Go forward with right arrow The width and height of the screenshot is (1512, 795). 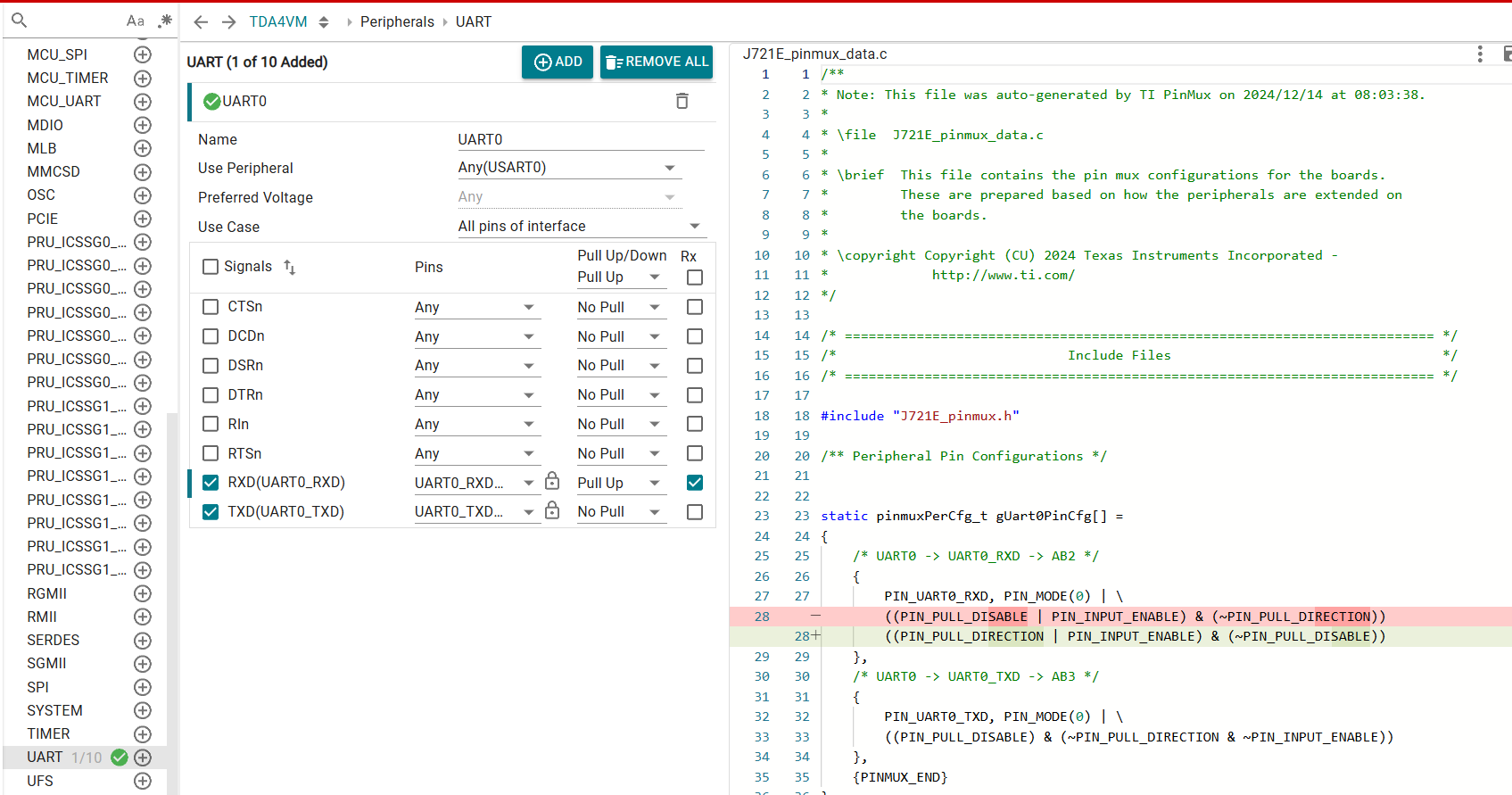click(x=229, y=21)
